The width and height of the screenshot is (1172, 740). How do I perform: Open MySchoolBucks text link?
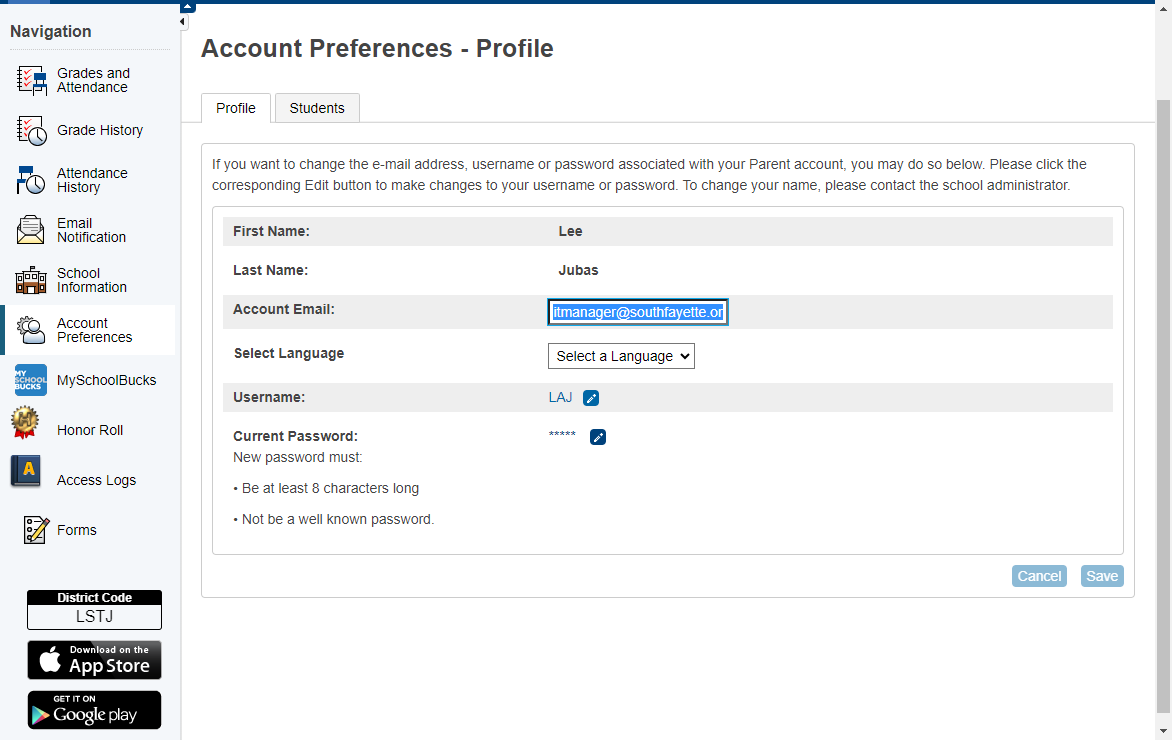(107, 380)
